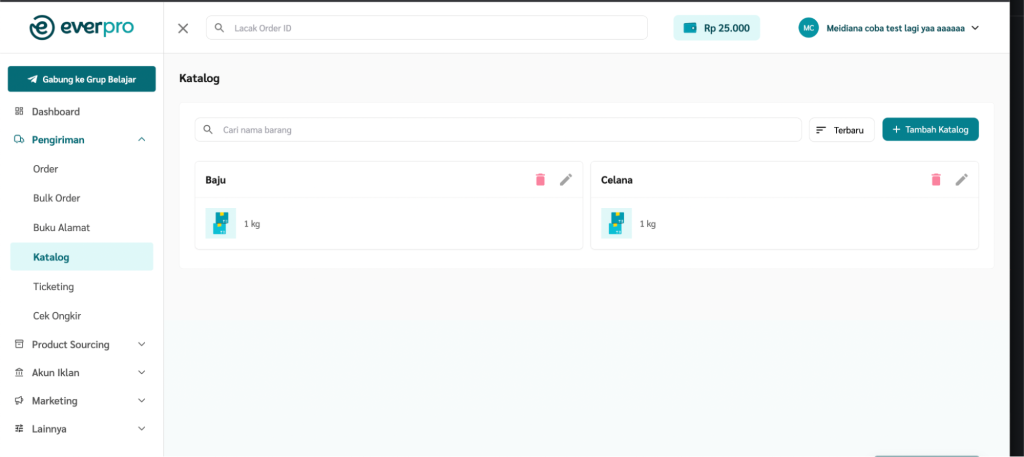The image size is (1024, 457).
Task: Expand the Akun Iklan menu
Action: pos(141,373)
